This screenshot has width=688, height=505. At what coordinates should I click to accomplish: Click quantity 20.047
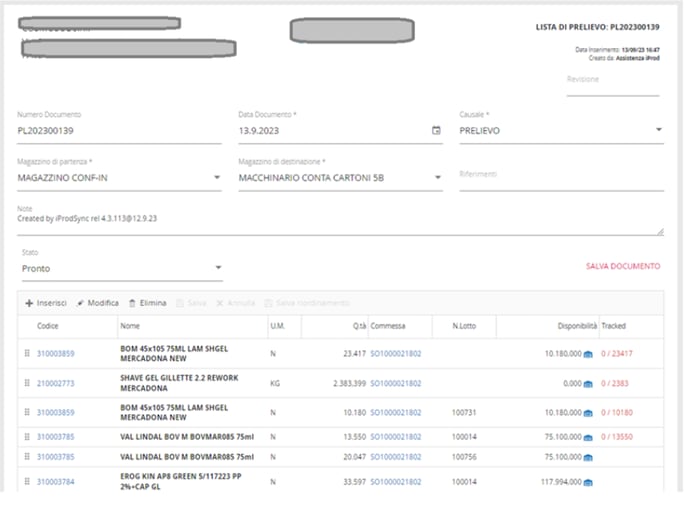[355, 457]
